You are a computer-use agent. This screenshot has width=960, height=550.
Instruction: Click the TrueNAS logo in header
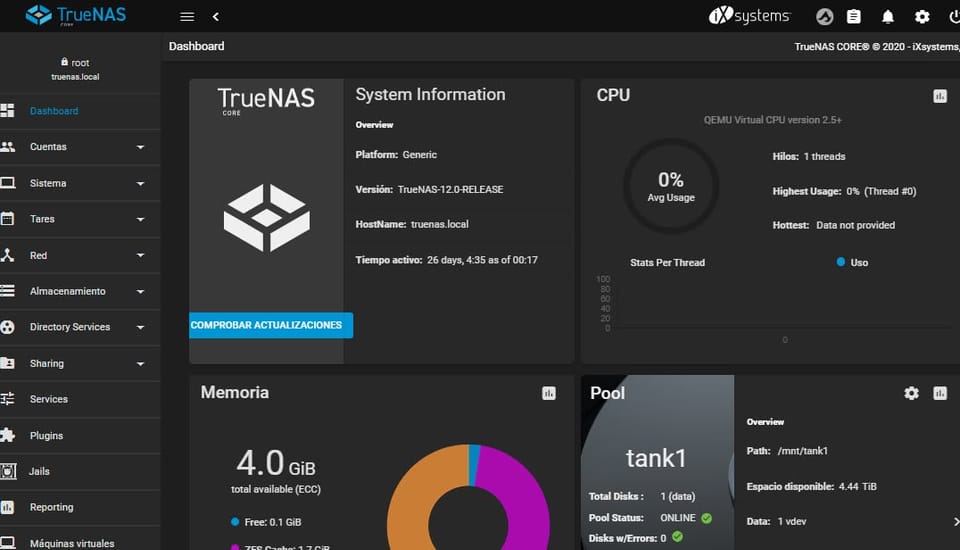(x=76, y=15)
